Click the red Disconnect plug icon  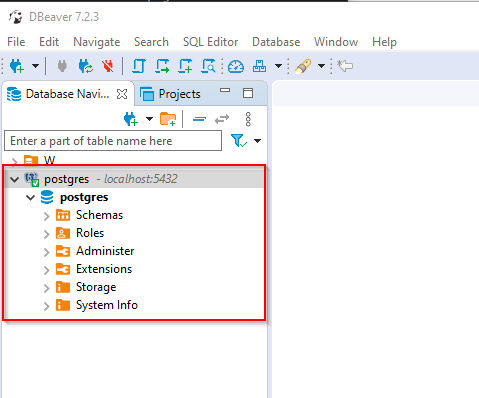(108, 66)
